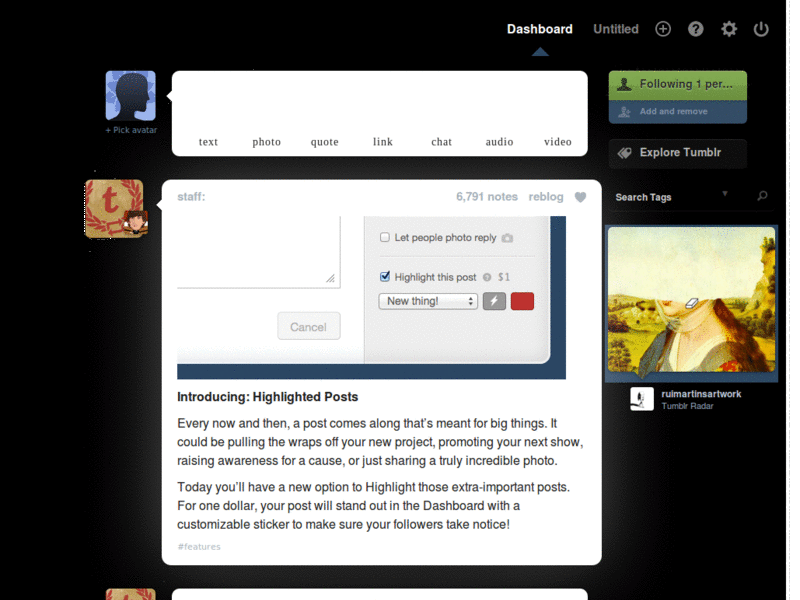
Task: Click the Explore Tumblr tag icon
Action: point(624,153)
